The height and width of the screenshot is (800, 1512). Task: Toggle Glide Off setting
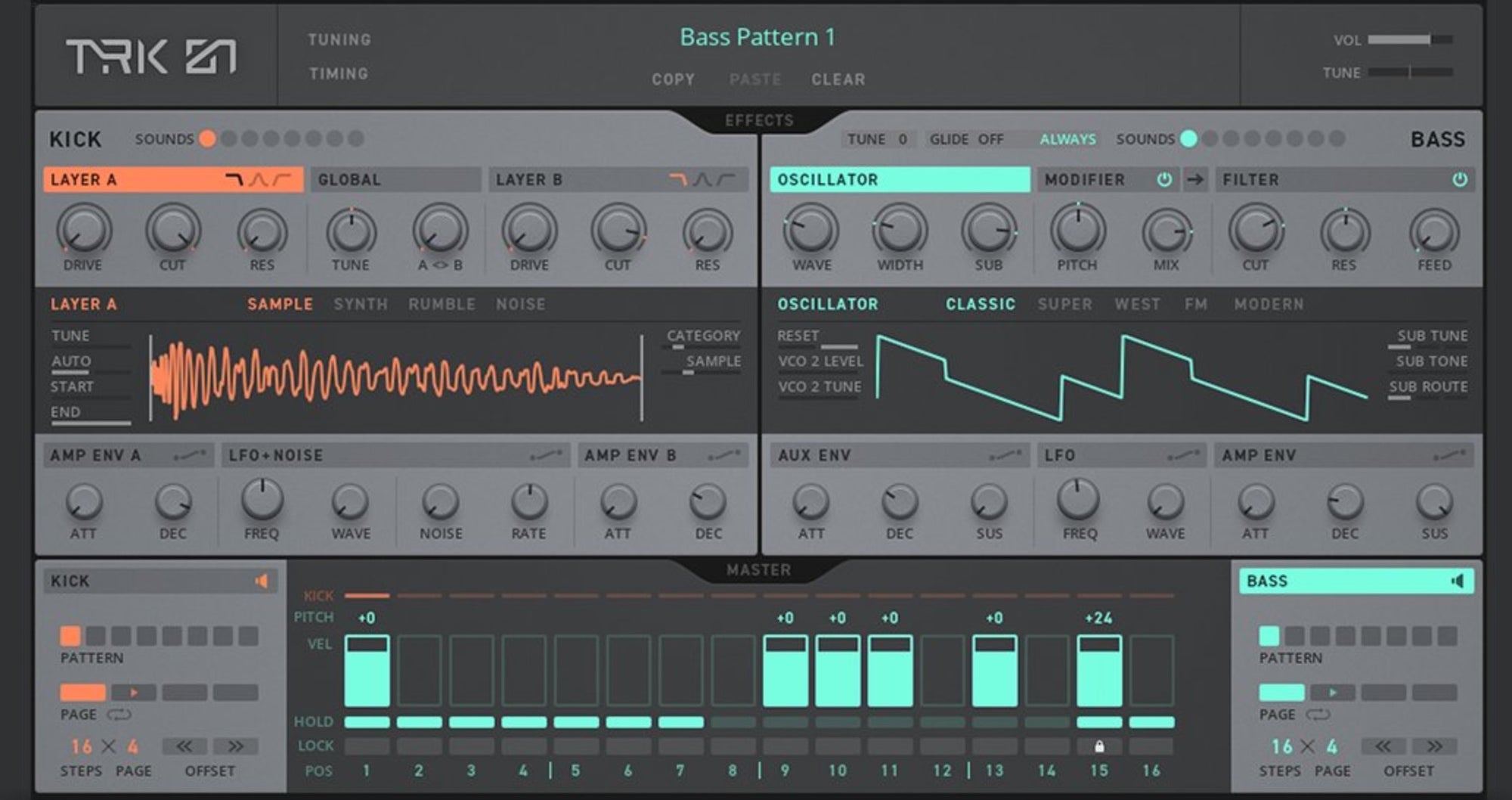point(990,139)
